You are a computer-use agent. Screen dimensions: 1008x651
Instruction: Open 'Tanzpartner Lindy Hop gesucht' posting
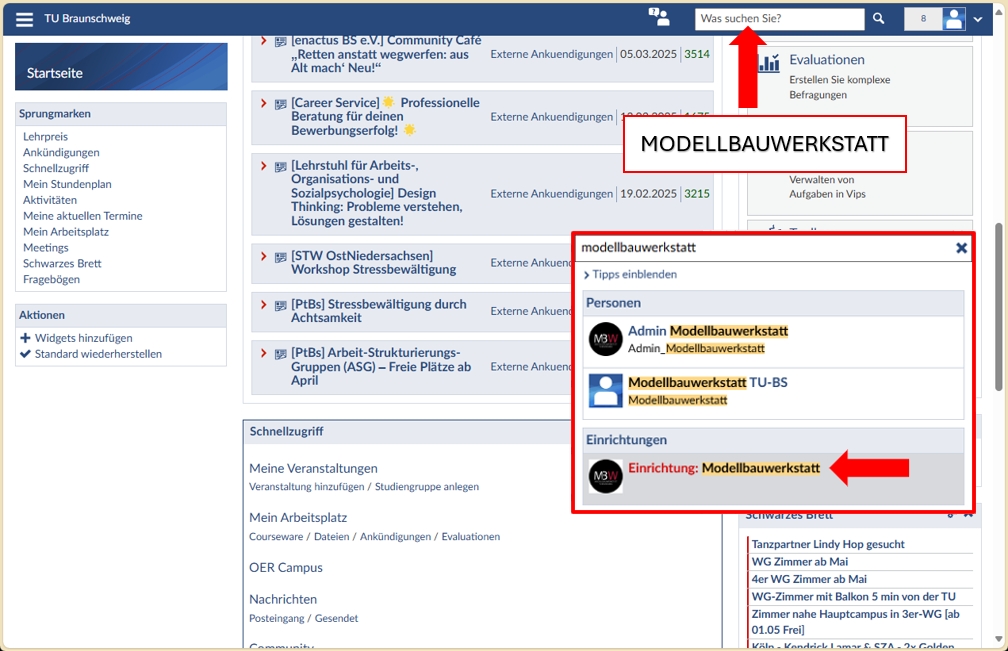pos(828,544)
